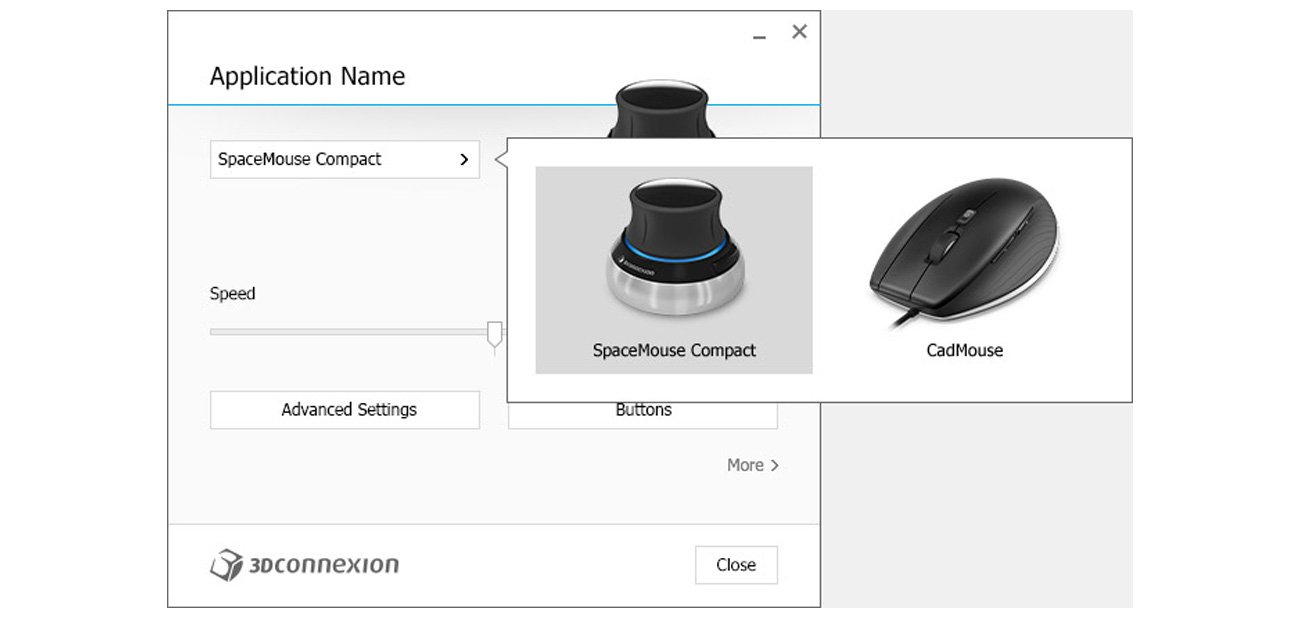Open Advanced Settings
This screenshot has width=1300, height=621.
[344, 410]
